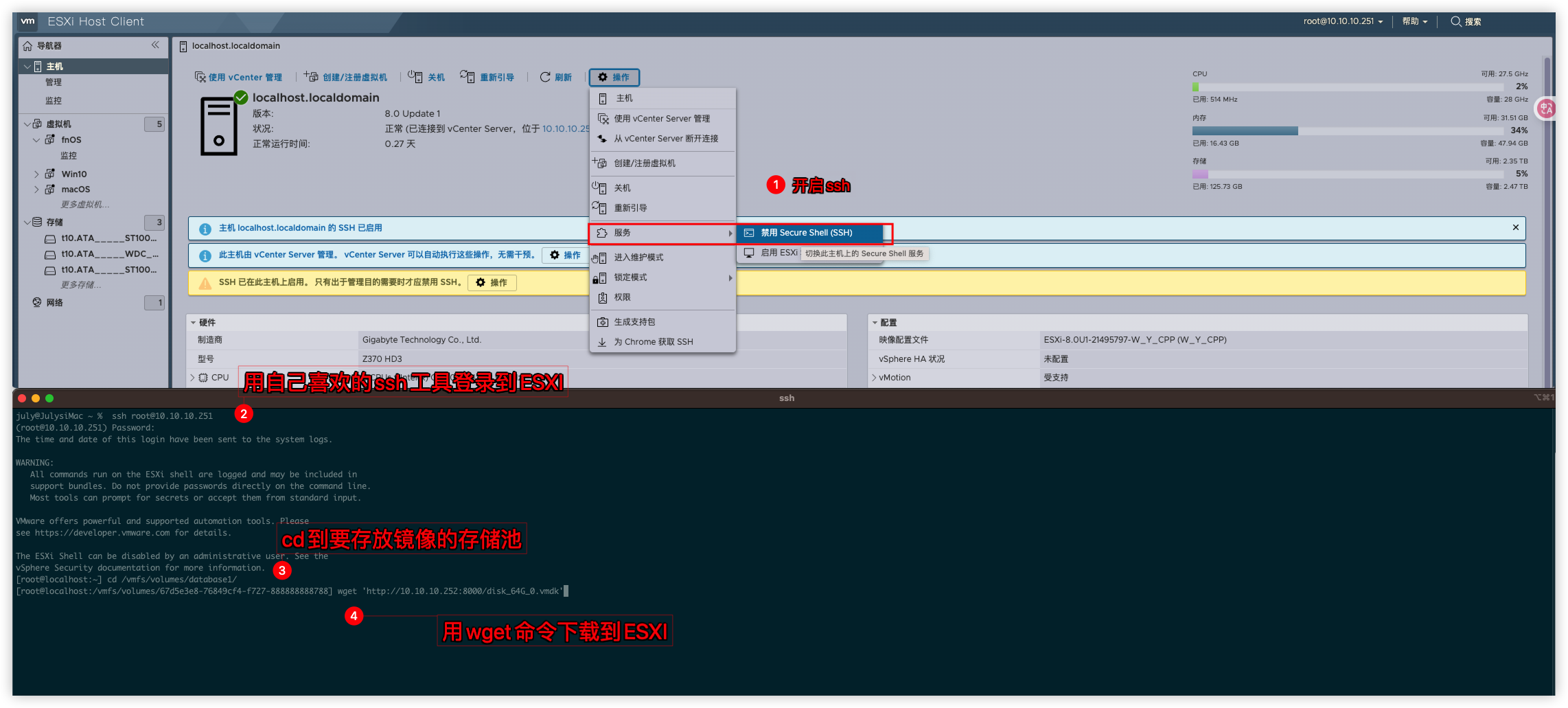The width and height of the screenshot is (1568, 708).
Task: Click 操作 button on vCenter managed banner
Action: click(565, 255)
